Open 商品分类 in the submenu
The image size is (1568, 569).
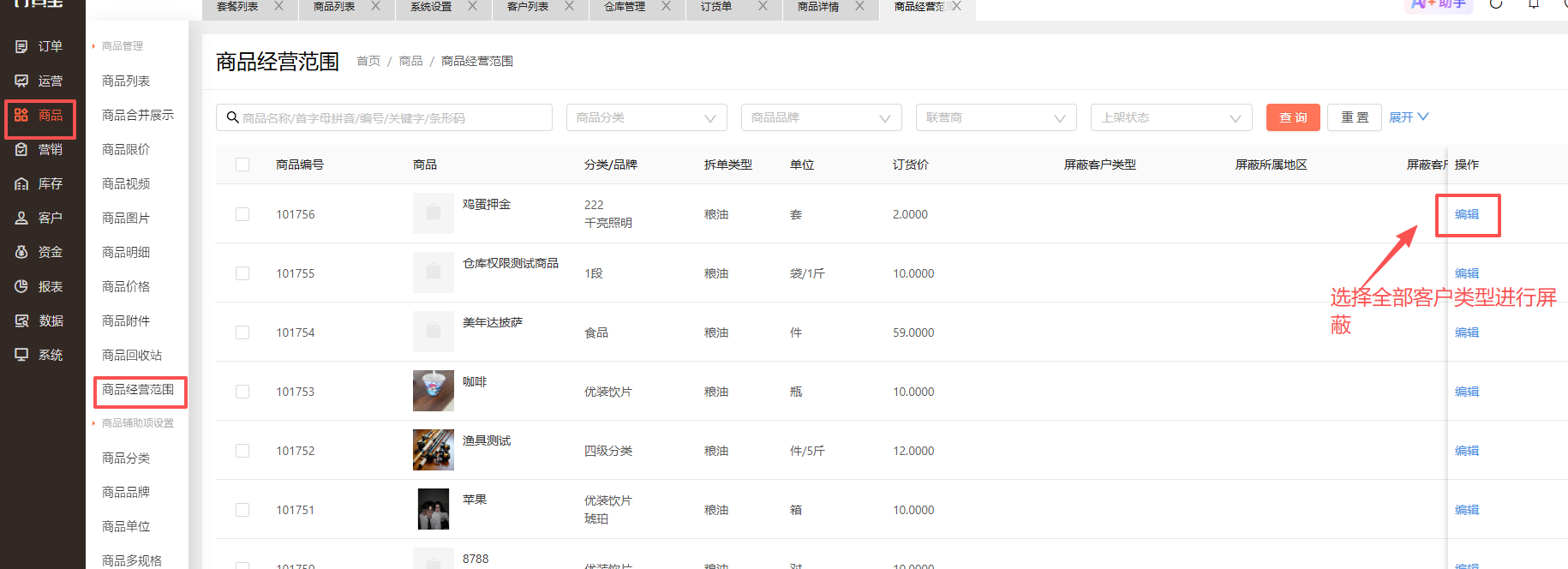[126, 458]
